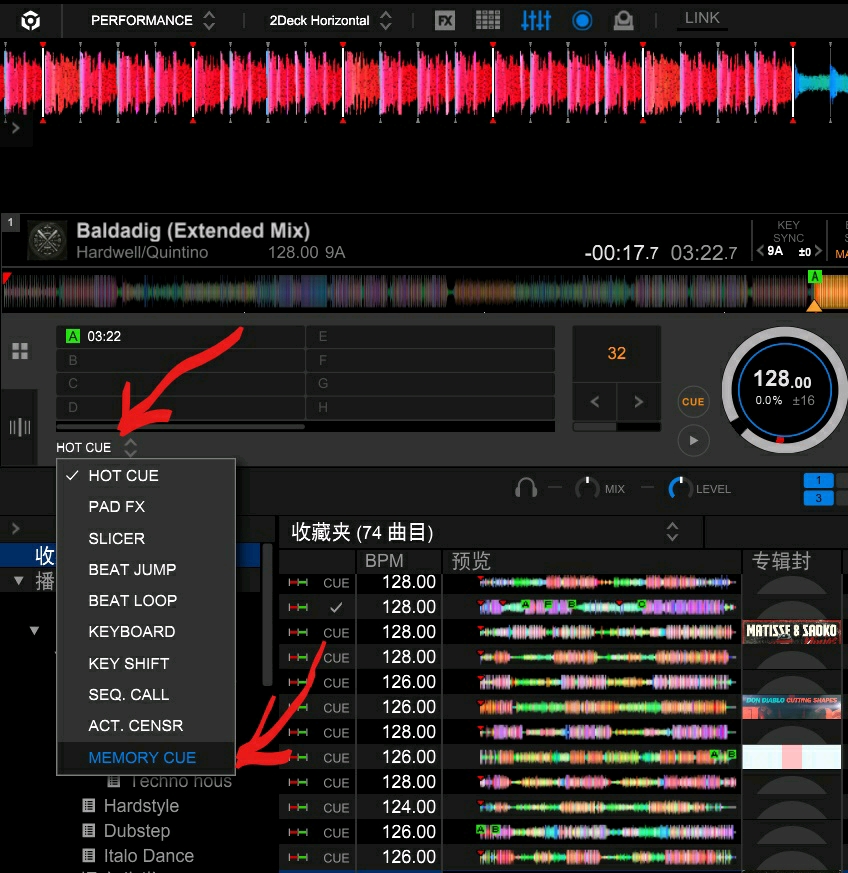The image size is (848, 873).
Task: Click the MATISSE & SADKO album cover
Action: tap(791, 632)
